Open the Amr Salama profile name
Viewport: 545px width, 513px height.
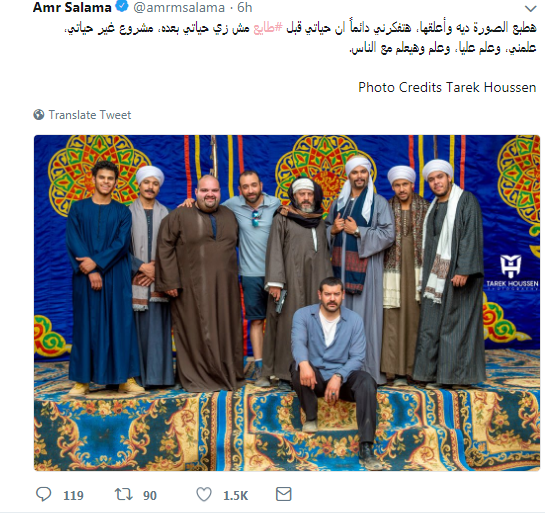click(72, 7)
